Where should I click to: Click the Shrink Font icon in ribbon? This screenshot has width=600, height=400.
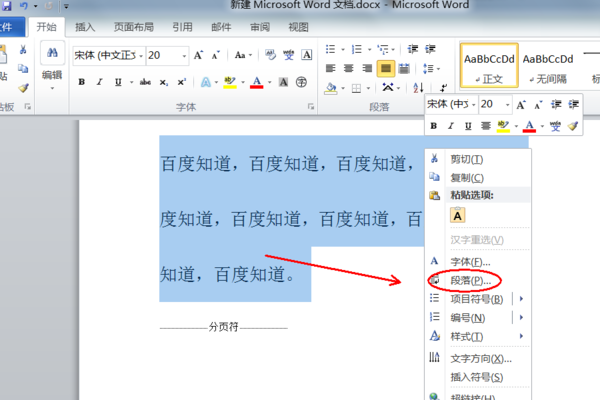click(215, 55)
